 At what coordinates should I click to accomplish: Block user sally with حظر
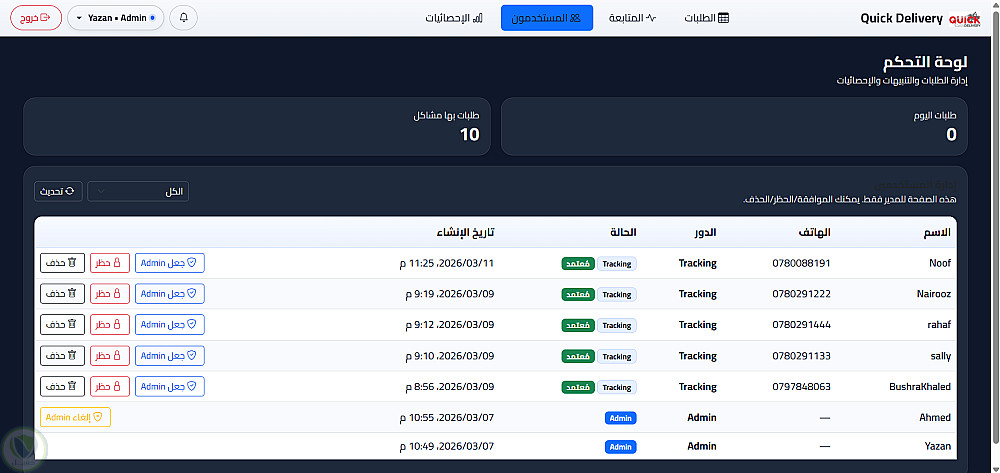[x=110, y=356]
